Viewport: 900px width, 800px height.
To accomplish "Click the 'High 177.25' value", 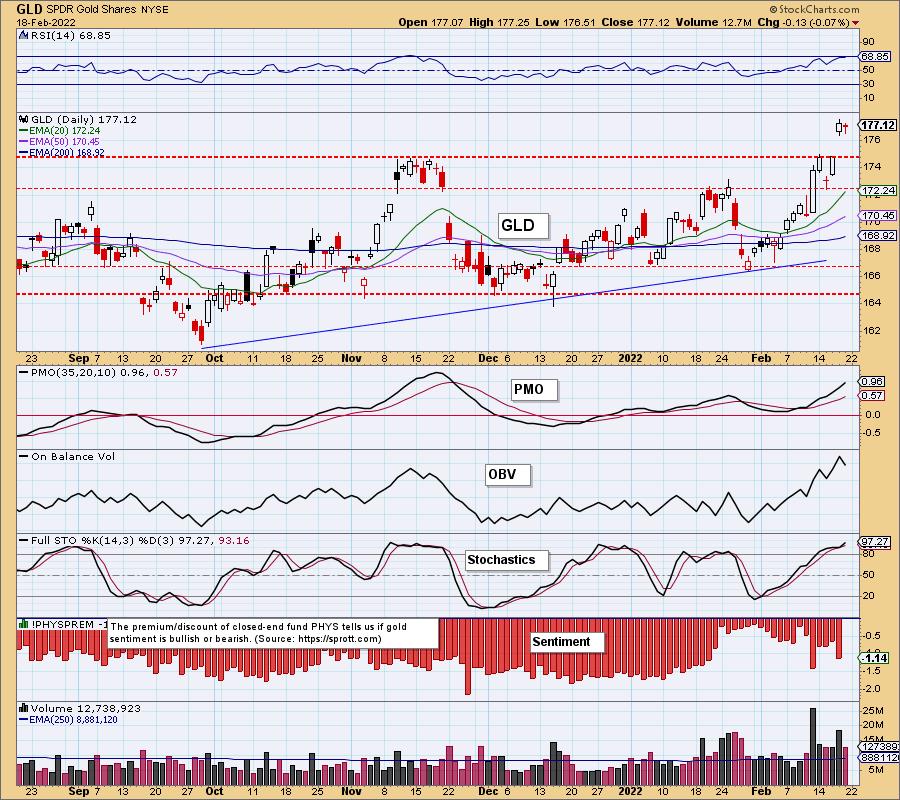I will pos(499,22).
